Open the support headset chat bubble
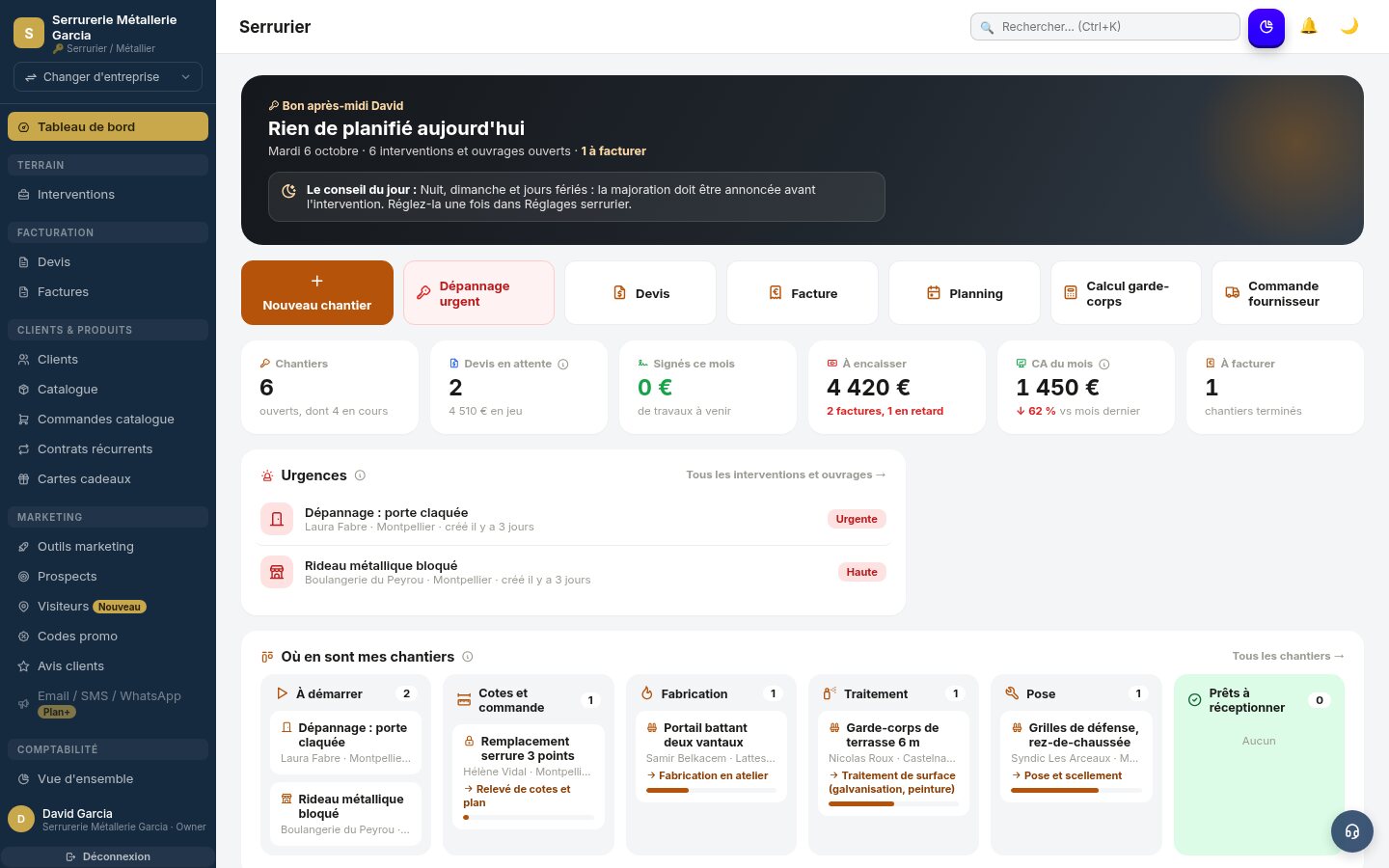 1352,831
